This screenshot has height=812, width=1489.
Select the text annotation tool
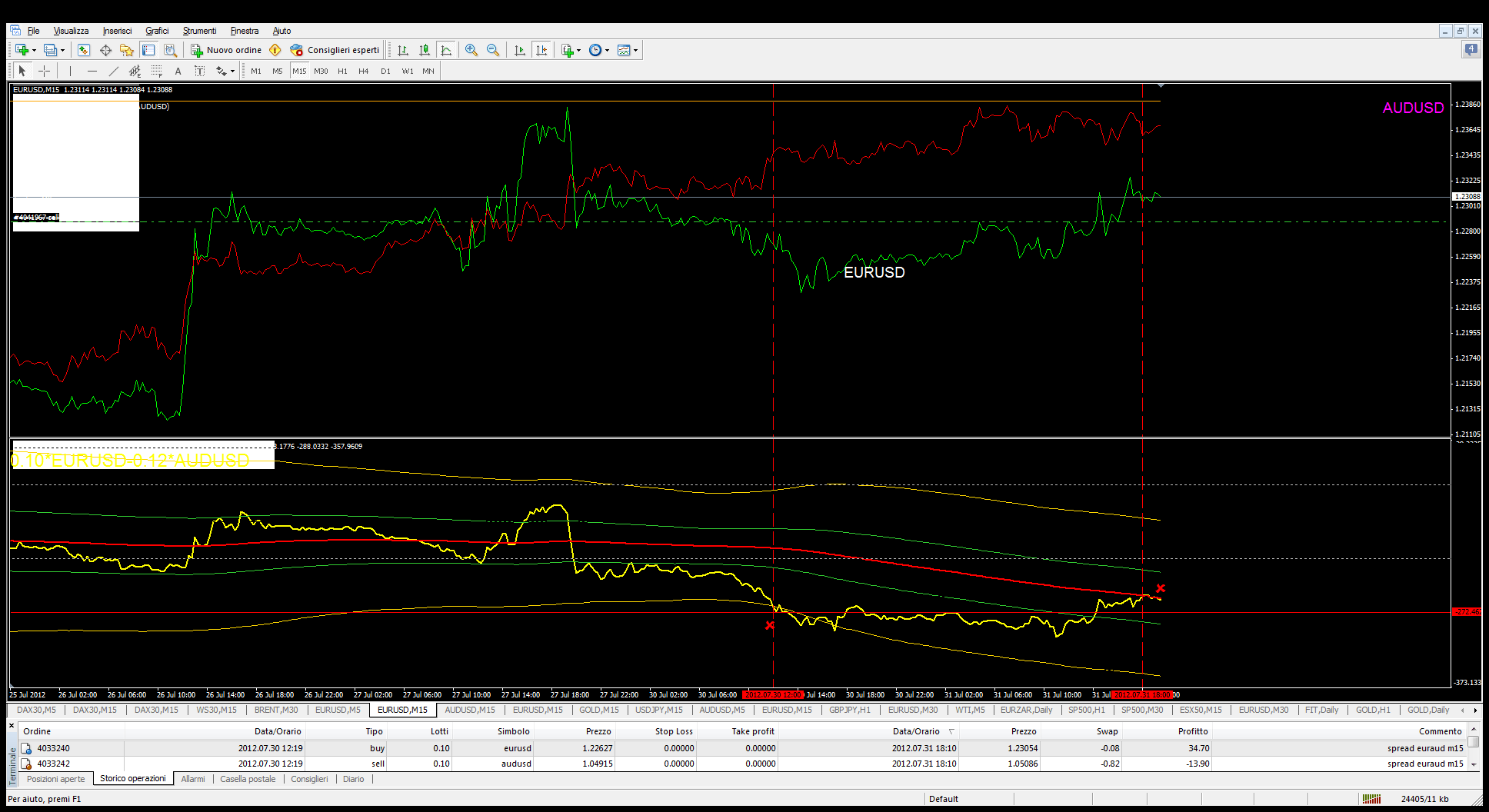pos(178,71)
